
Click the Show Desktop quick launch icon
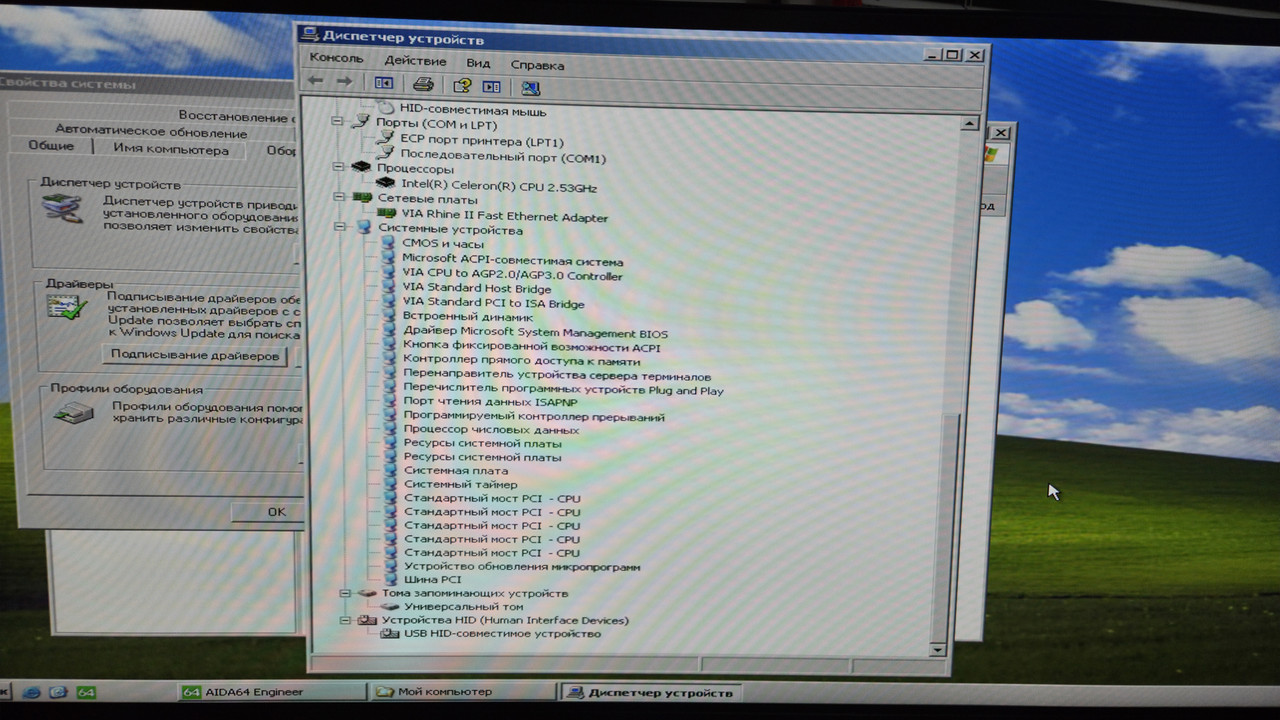[58, 692]
